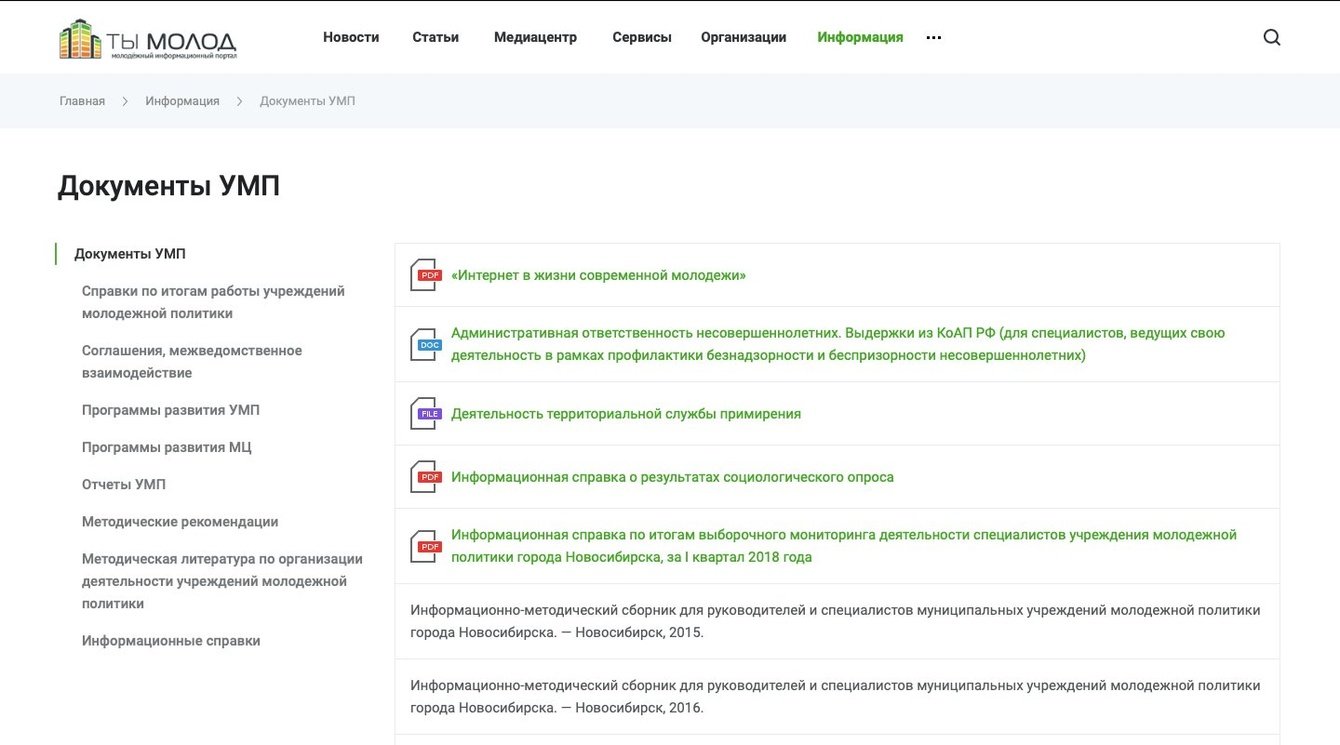Open the Новости menu item
This screenshot has width=1340, height=745.
tap(351, 38)
